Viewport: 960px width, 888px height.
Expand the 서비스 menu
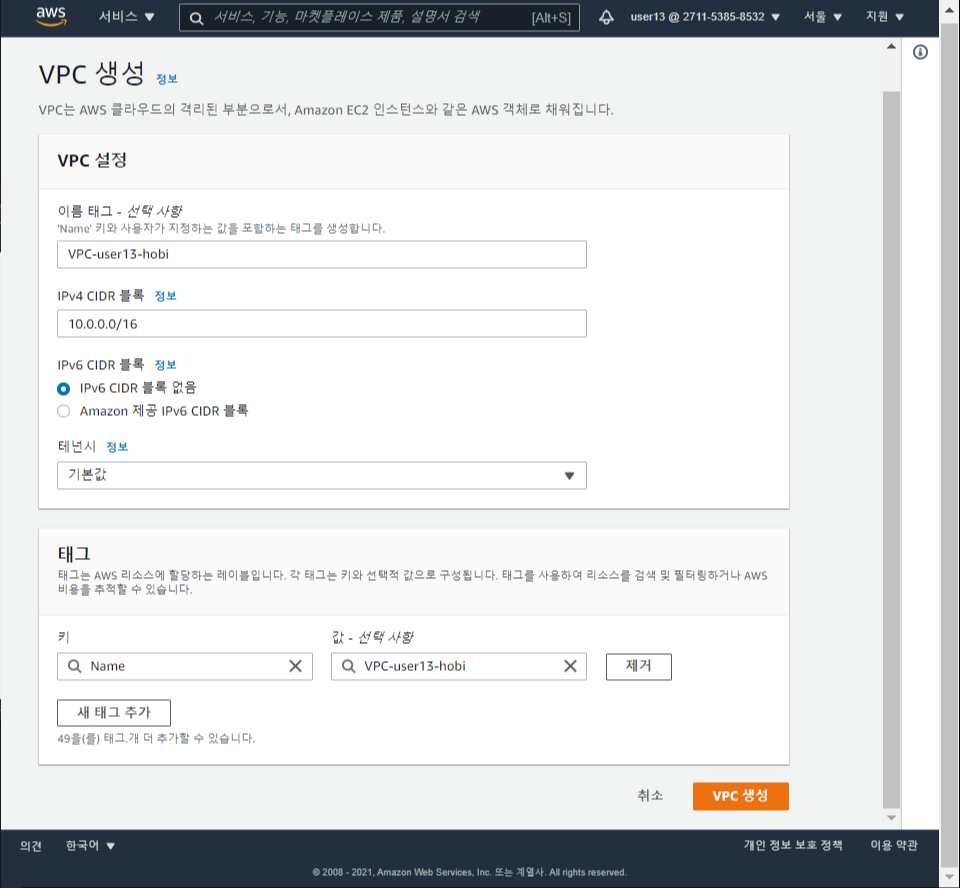click(x=127, y=17)
